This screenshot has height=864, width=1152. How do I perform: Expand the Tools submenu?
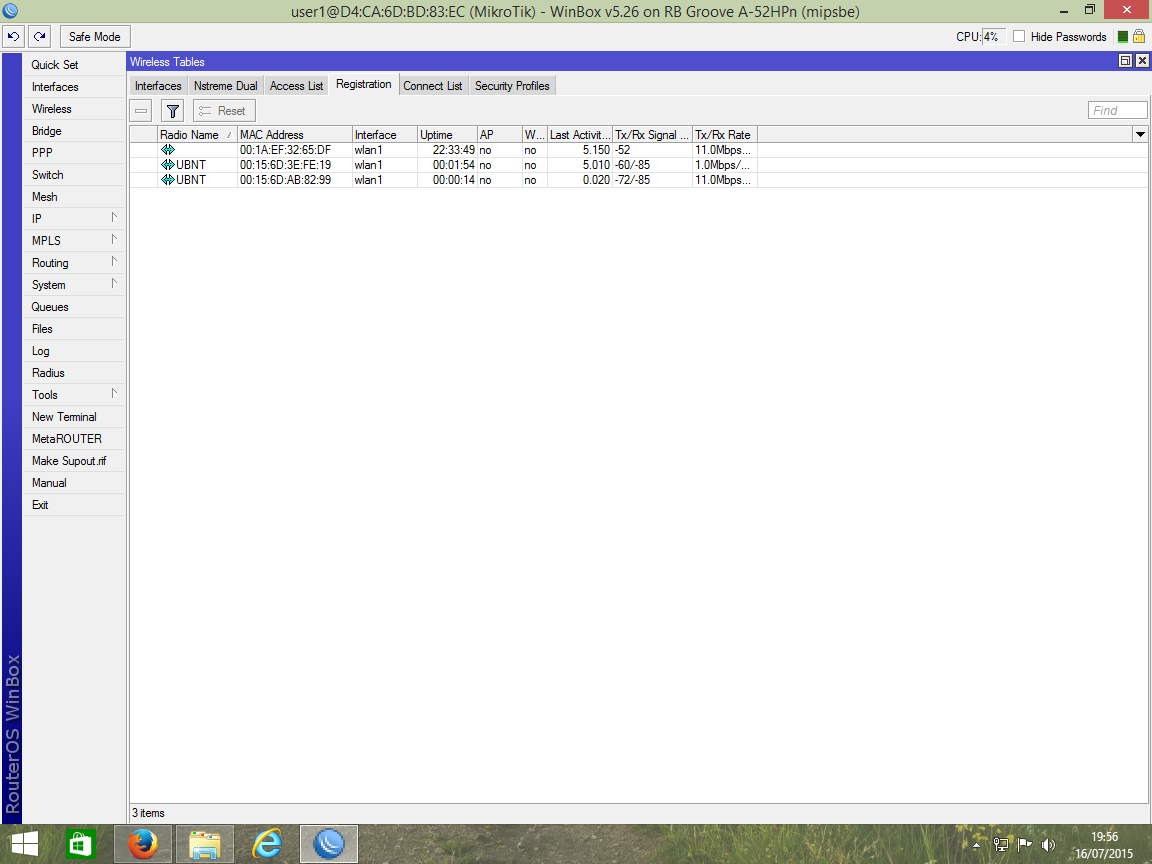click(114, 394)
